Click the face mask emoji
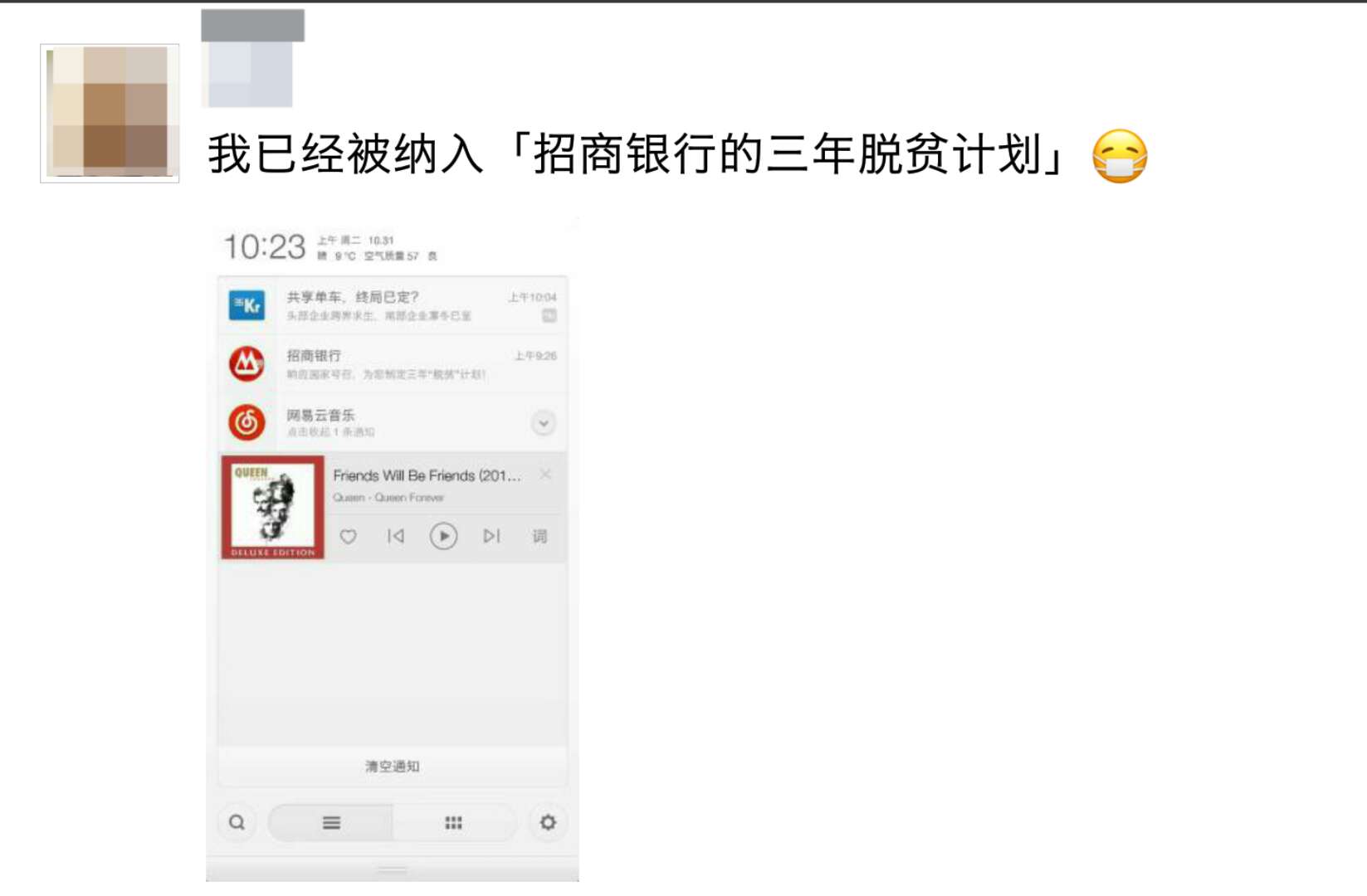This screenshot has width=1367, height=896. tap(1120, 156)
